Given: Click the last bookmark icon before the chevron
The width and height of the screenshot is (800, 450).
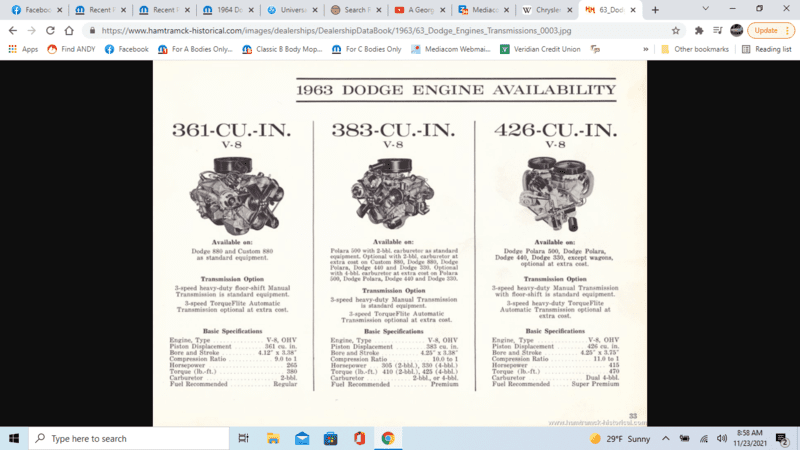Looking at the screenshot, I should (x=595, y=49).
